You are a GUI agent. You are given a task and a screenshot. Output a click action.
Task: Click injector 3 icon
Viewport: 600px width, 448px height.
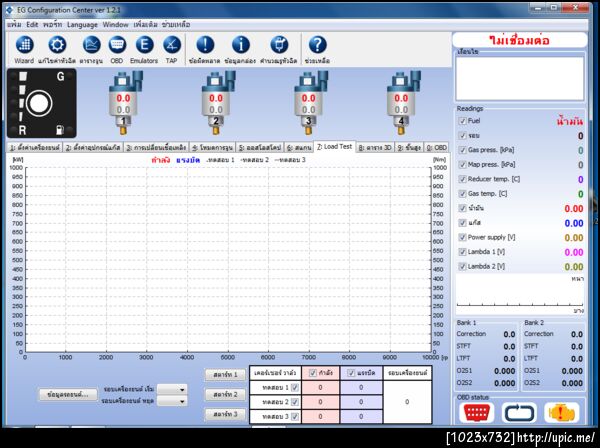(x=310, y=102)
